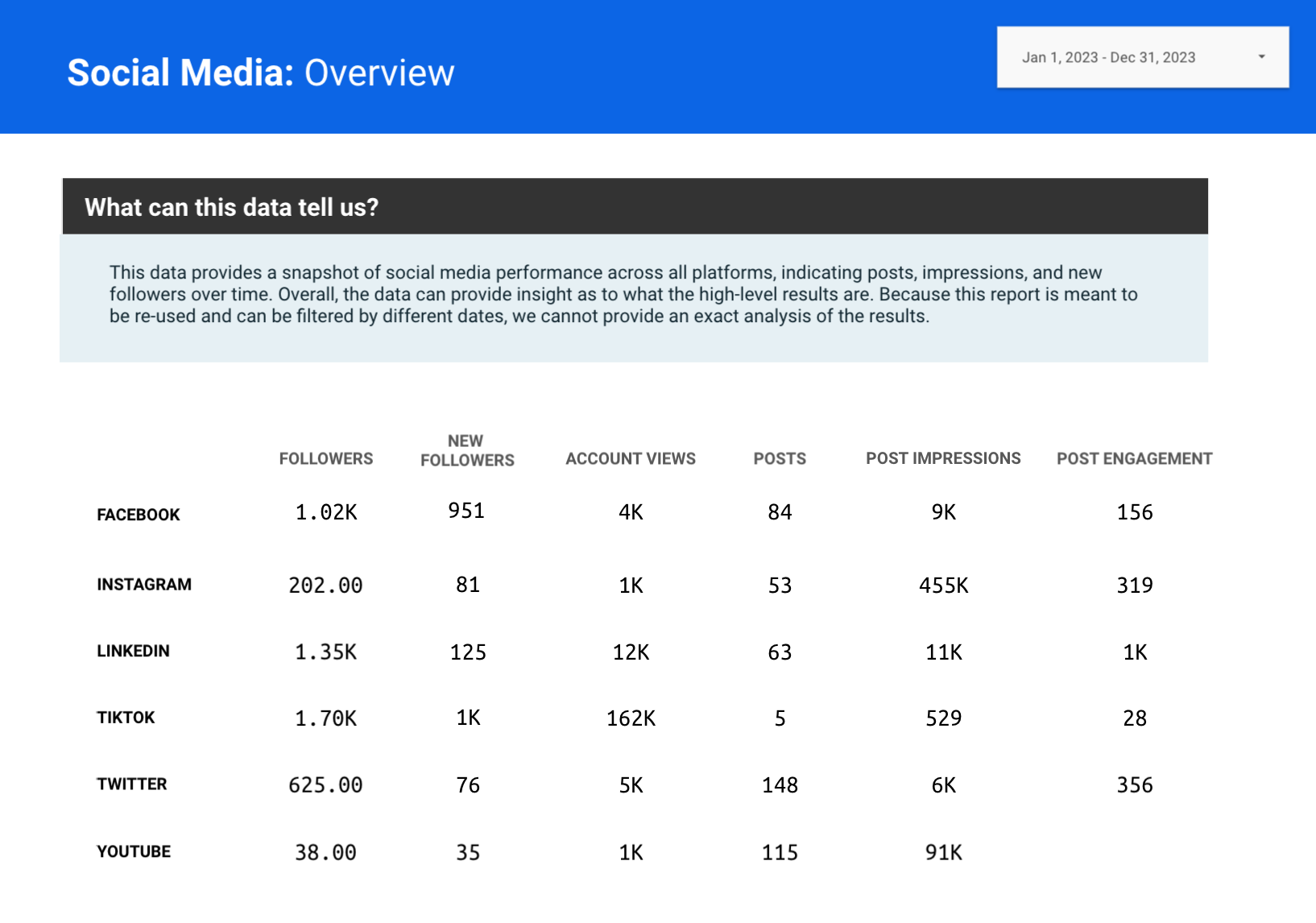Click the Jan 1, 2023 - Dec 31, 2023 date range text
The height and width of the screenshot is (923, 1316).
1108,57
